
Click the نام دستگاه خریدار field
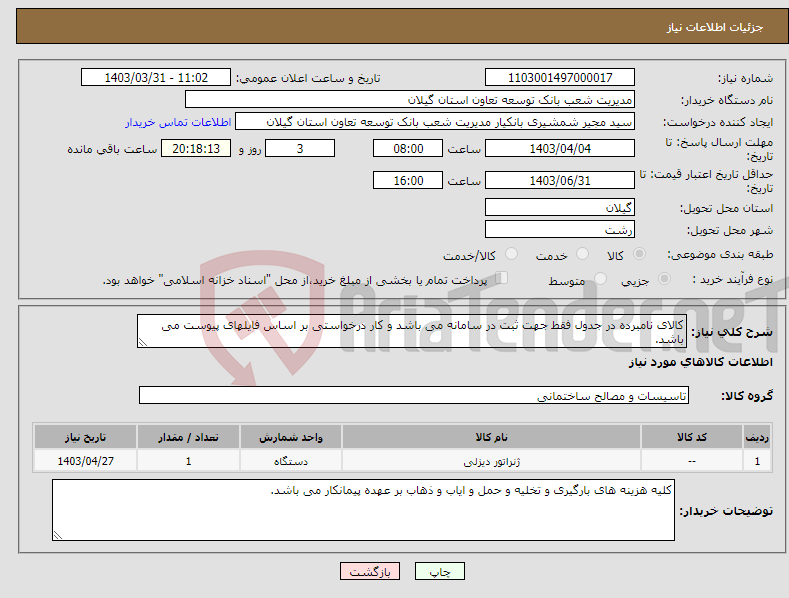click(x=410, y=100)
